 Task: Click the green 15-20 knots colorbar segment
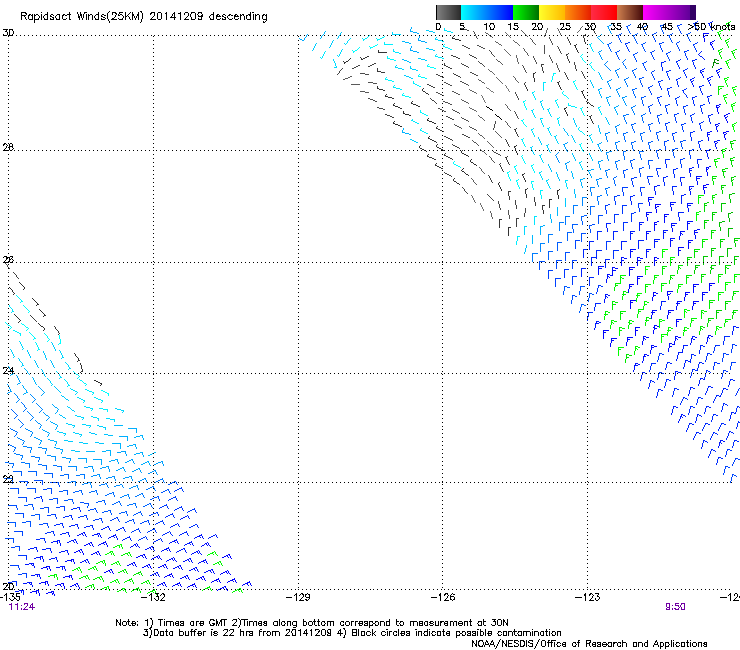526,12
